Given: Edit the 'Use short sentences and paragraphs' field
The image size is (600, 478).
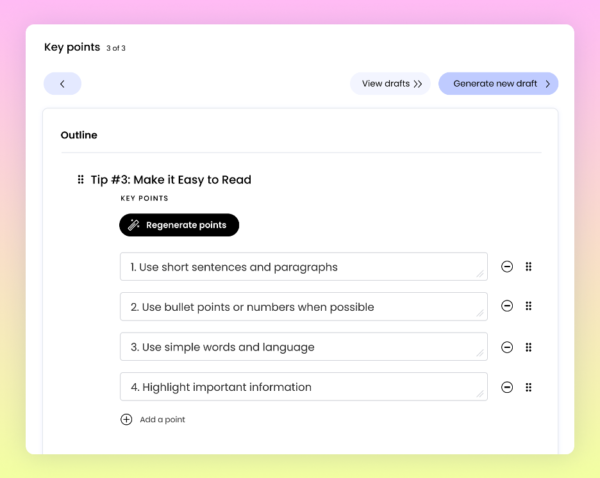Looking at the screenshot, I should pyautogui.click(x=304, y=266).
